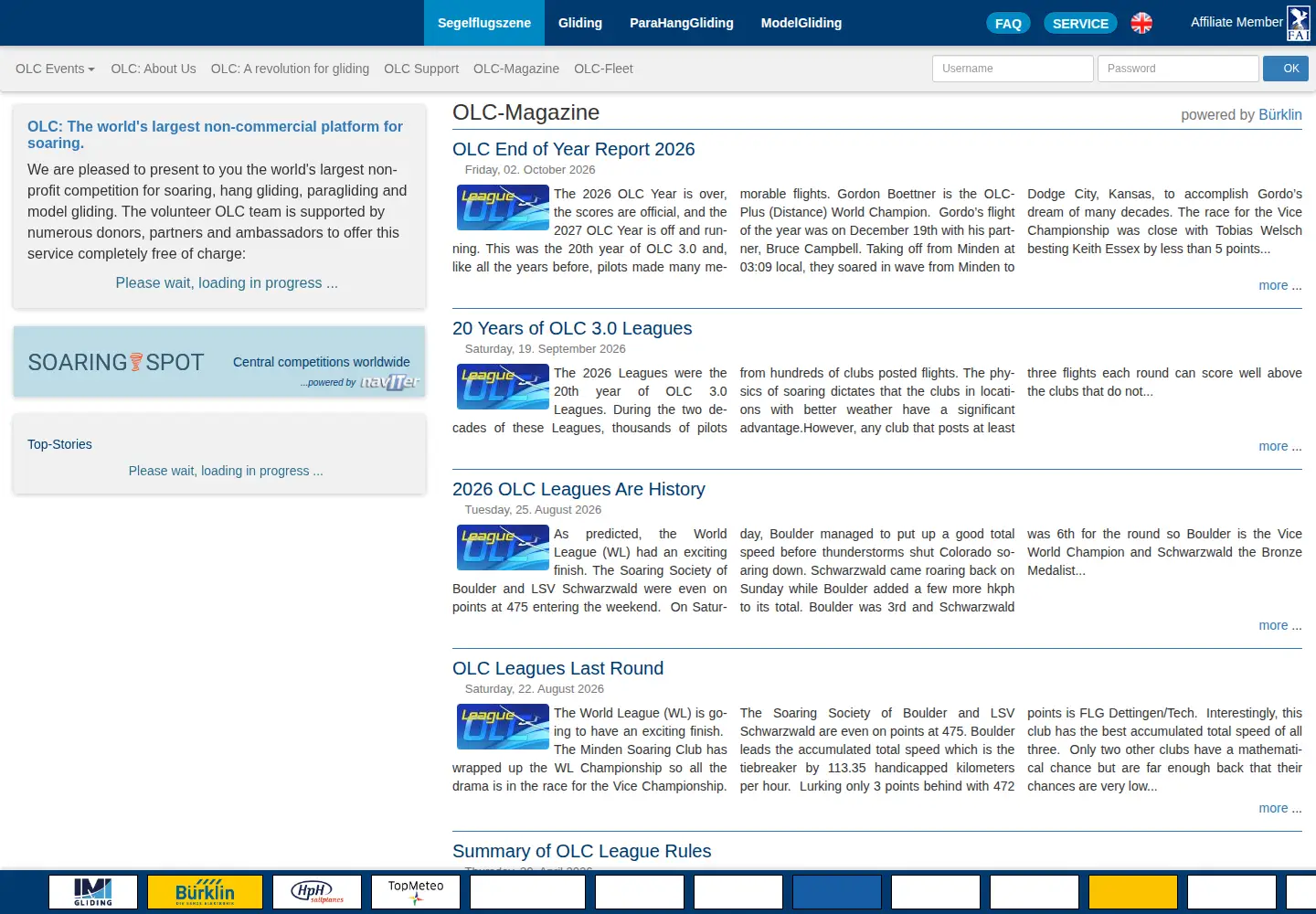Select the solid yellow sponsor tile in footer
This screenshot has height=914, width=1316.
click(1133, 892)
